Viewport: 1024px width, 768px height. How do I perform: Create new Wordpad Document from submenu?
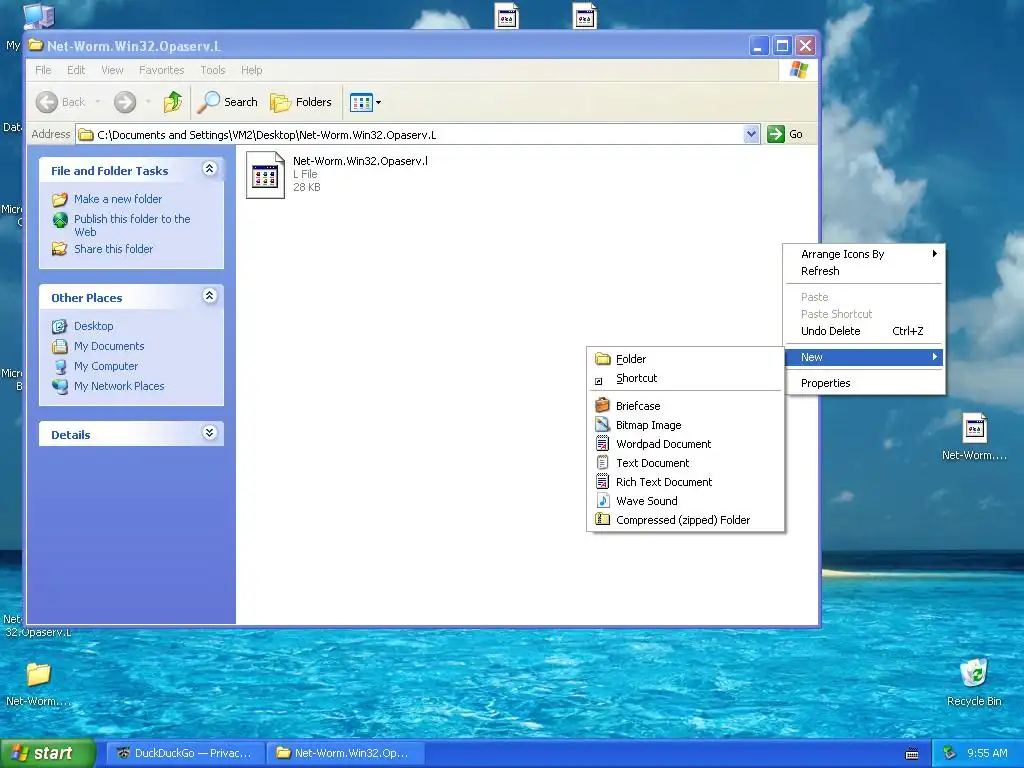(x=686, y=444)
